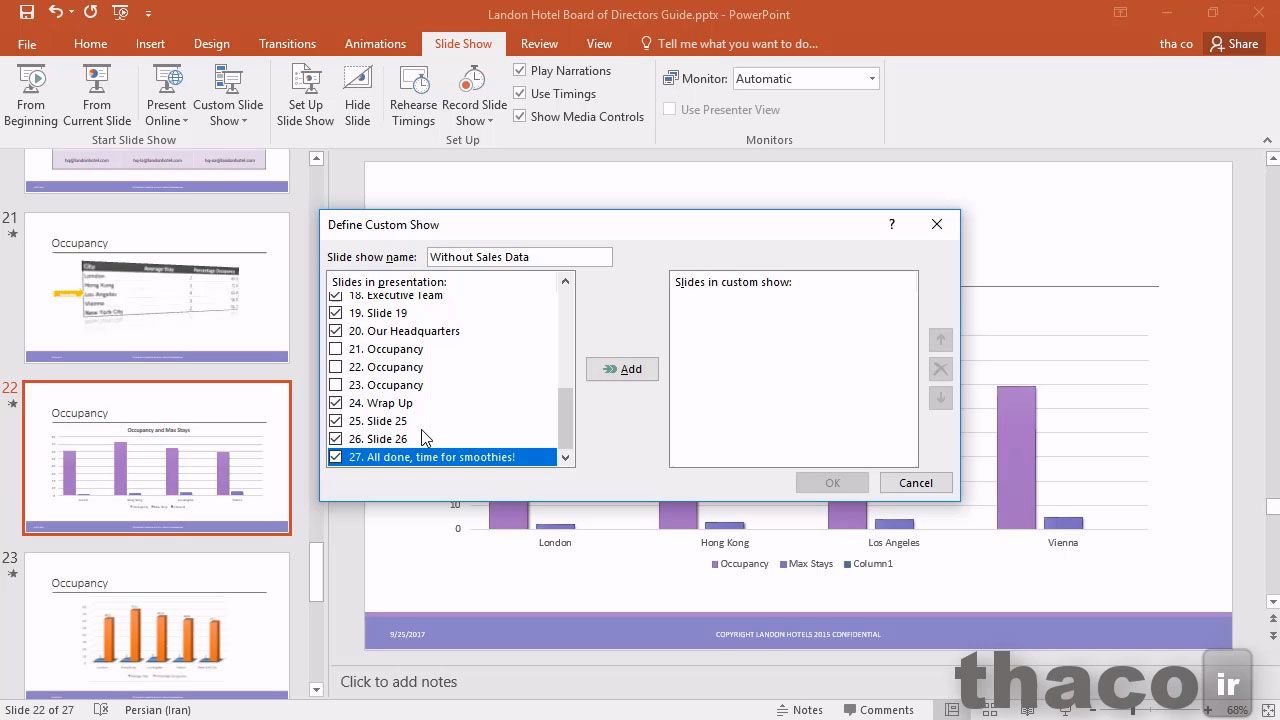
Task: Open Custom Slide Show menu
Action: 228,96
